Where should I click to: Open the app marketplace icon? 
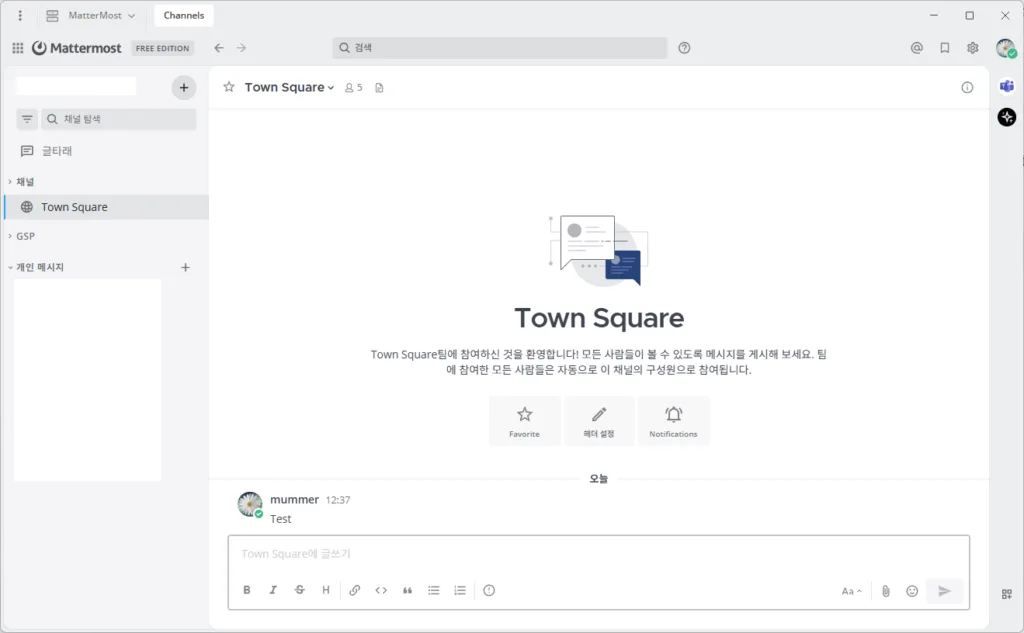pyautogui.click(x=1006, y=594)
